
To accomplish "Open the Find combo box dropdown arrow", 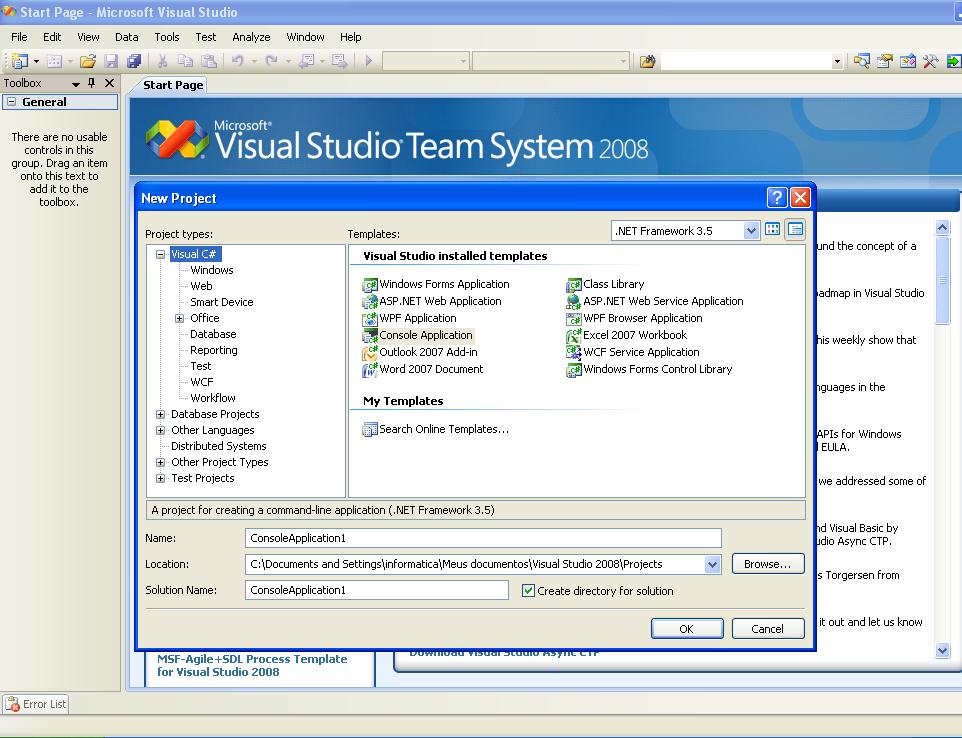I will pyautogui.click(x=837, y=61).
